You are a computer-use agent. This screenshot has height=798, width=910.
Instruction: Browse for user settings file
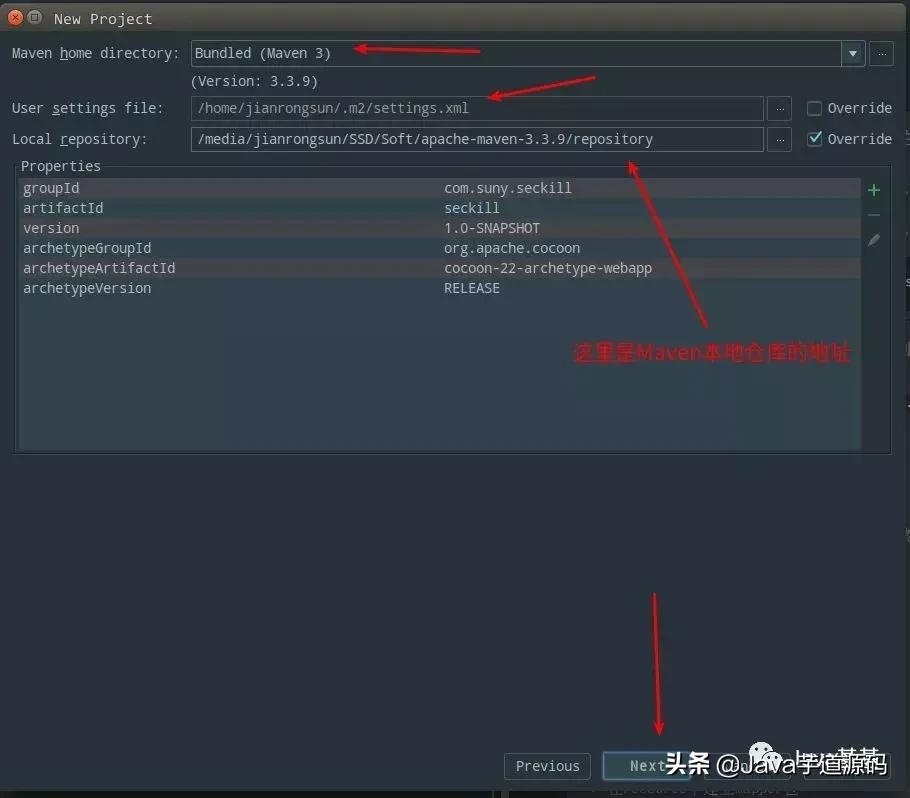click(x=780, y=108)
